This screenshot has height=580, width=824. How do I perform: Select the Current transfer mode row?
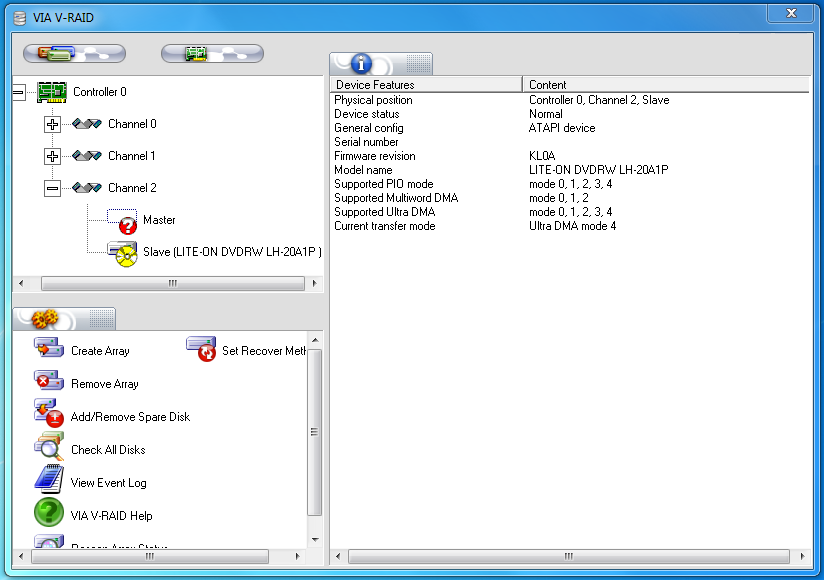(570, 226)
